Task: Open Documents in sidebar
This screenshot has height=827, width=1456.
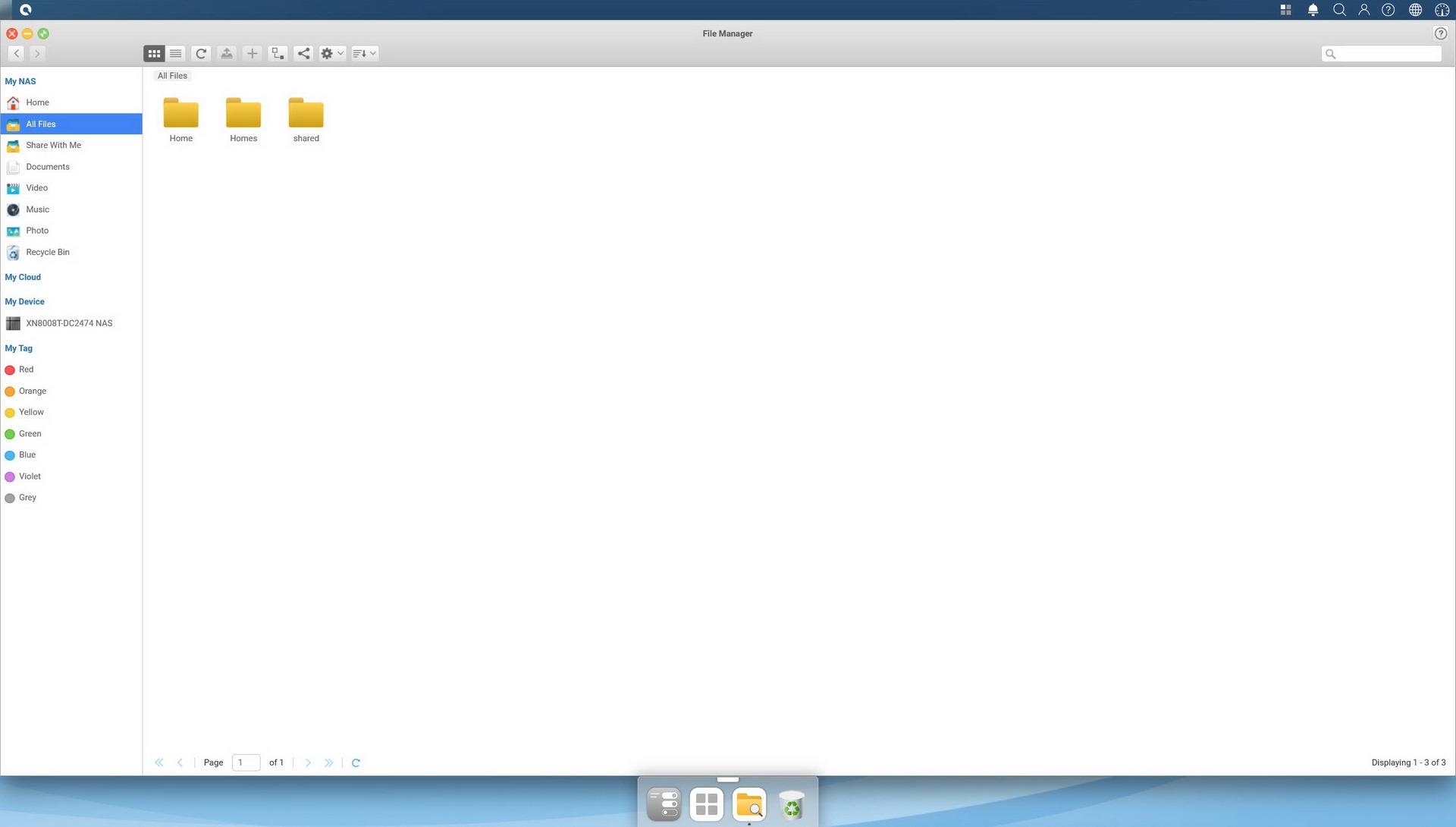Action: click(71, 167)
